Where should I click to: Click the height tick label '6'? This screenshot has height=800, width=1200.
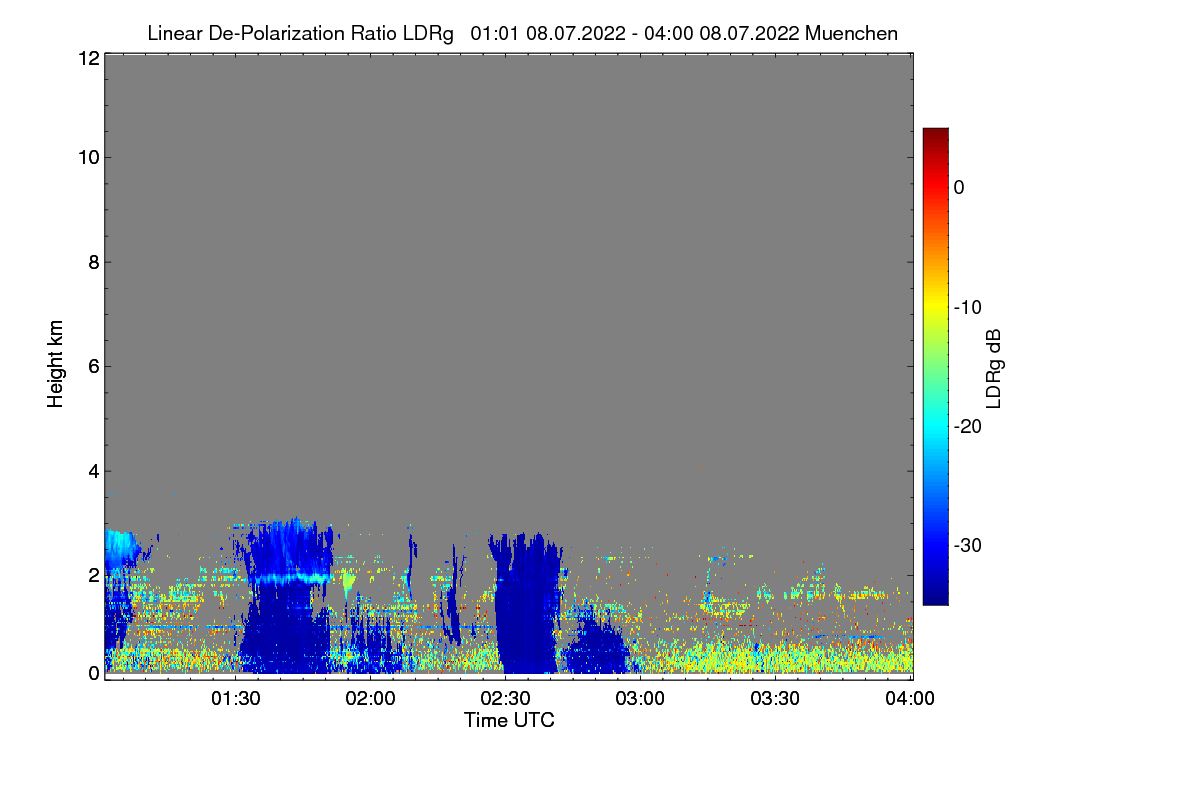pyautogui.click(x=92, y=366)
